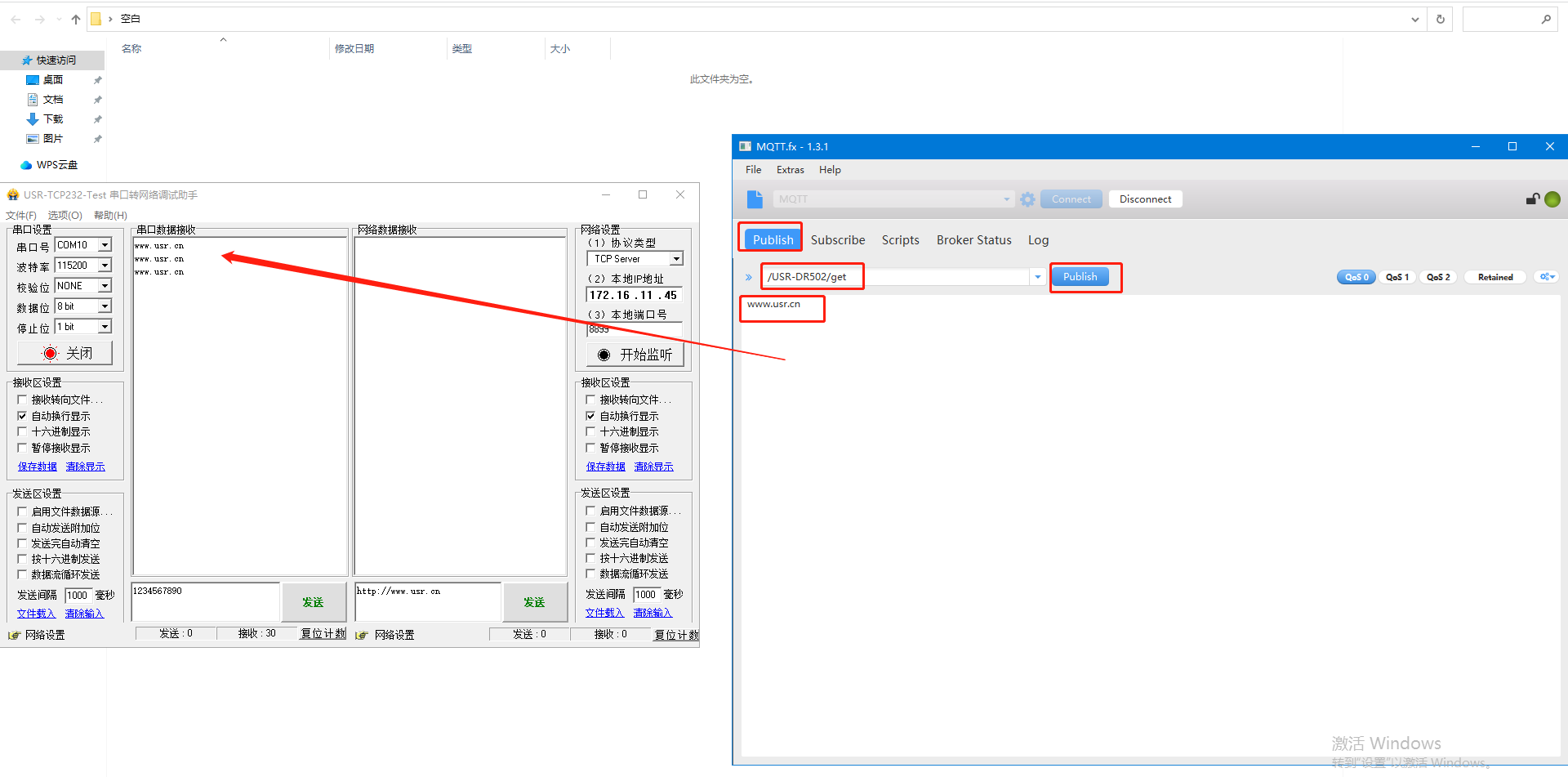Click the Disconnect button

pyautogui.click(x=1145, y=199)
